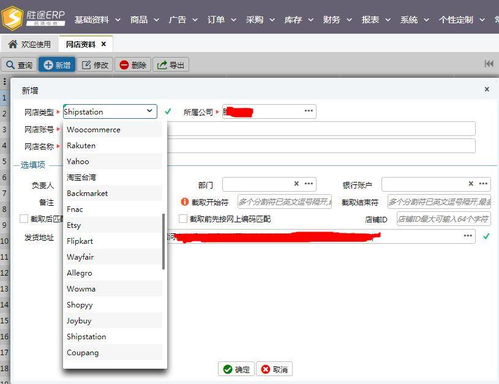
Task: Open the 广告 menu
Action: pyautogui.click(x=183, y=20)
